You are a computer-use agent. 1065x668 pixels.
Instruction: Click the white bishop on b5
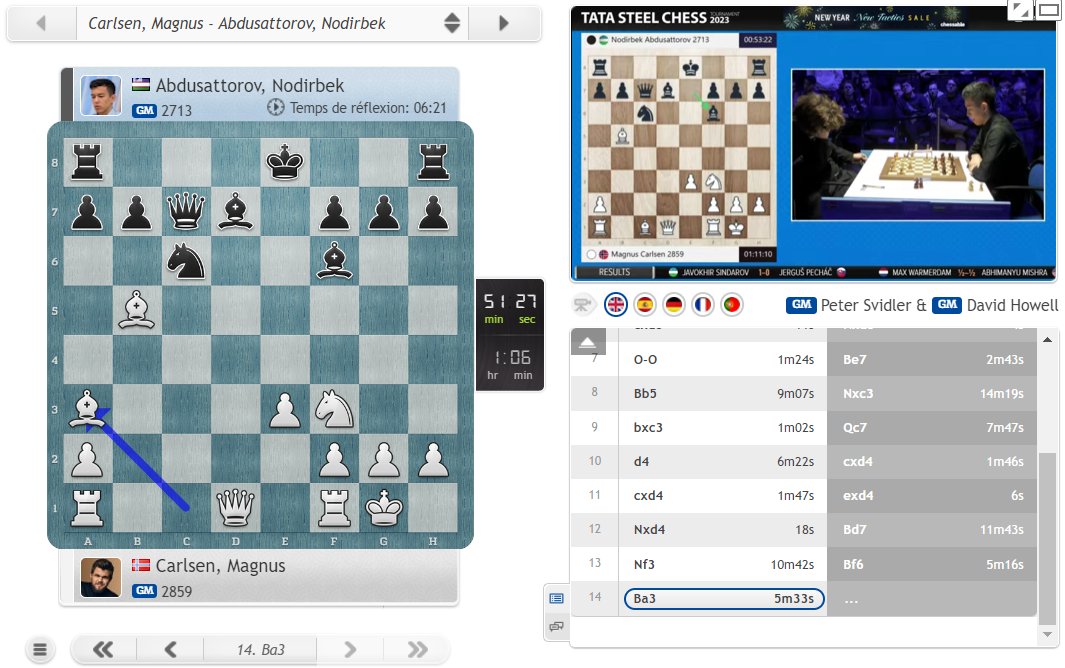pos(137,311)
